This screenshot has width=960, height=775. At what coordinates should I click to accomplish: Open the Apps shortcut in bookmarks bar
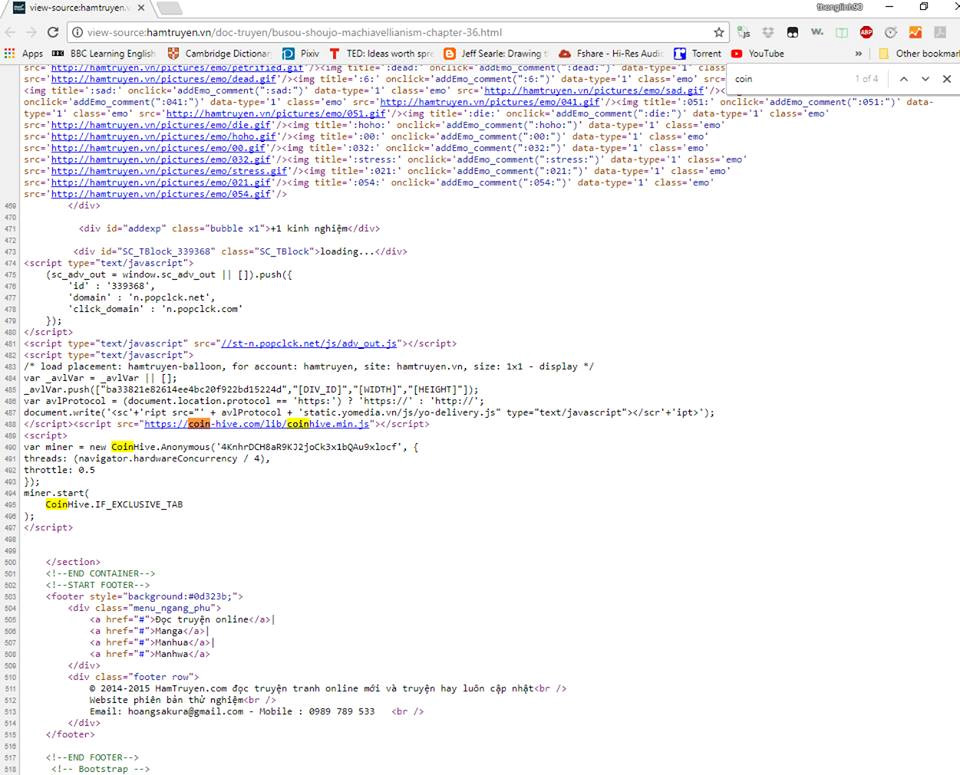point(24,53)
